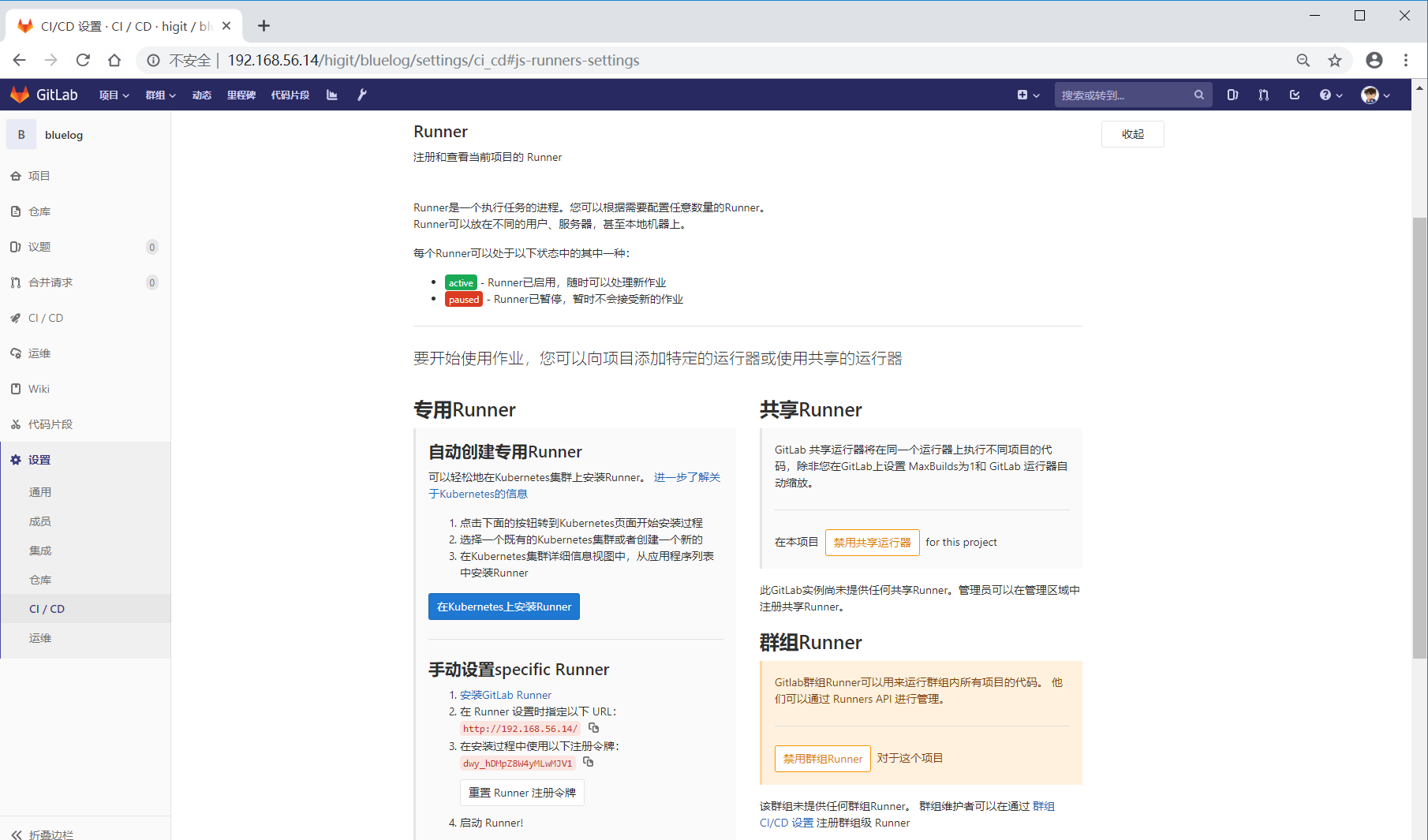Open 里程碑 in the top navbar

pyautogui.click(x=241, y=95)
